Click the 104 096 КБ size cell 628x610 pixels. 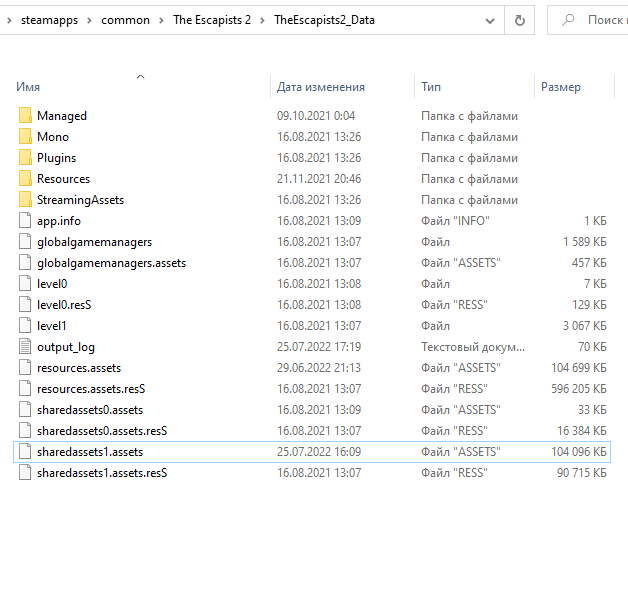pos(579,452)
